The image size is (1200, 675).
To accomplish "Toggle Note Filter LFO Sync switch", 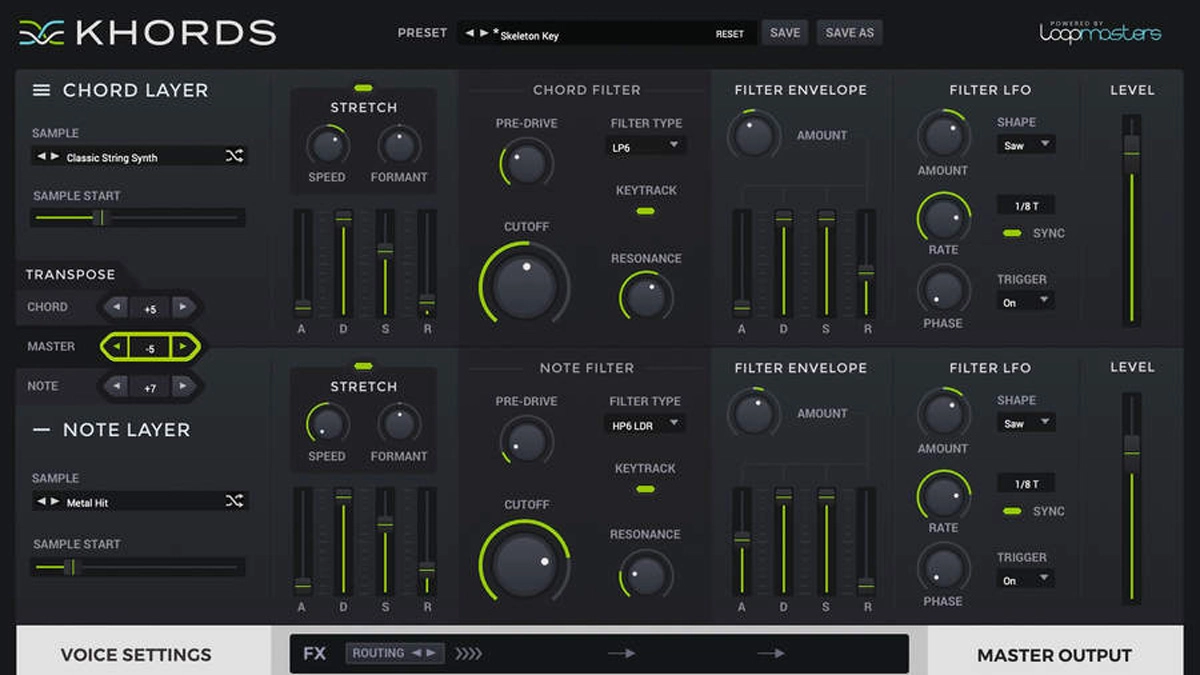I will [1013, 511].
